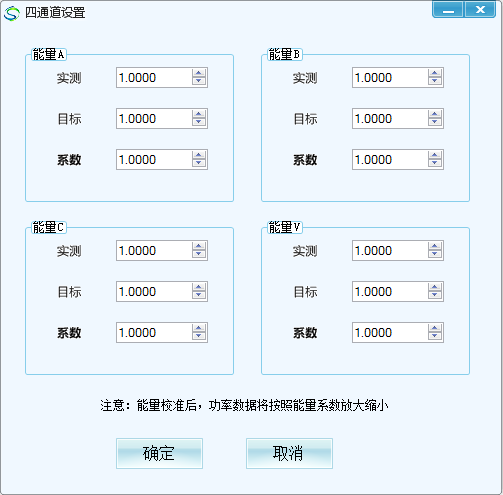Select the 能量C 系数 text box
The height and width of the screenshot is (495, 503).
[154, 332]
